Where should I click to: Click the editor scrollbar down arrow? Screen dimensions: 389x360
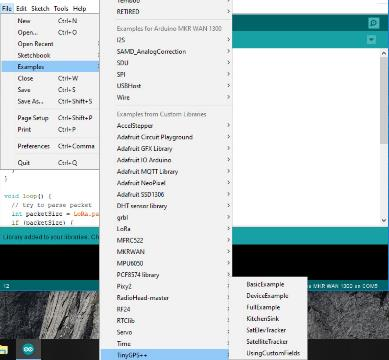[x=384, y=220]
